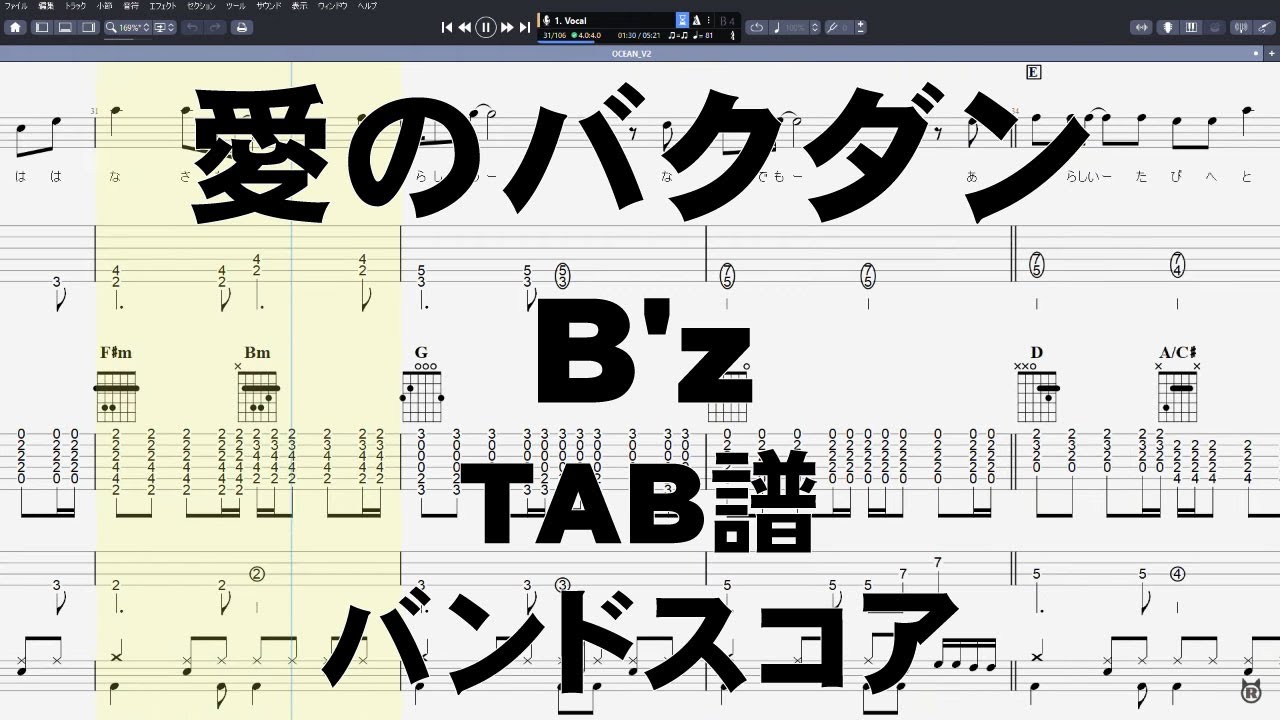Image resolution: width=1280 pixels, height=720 pixels.
Task: Open the ウィンドウ menu
Action: (x=333, y=5)
